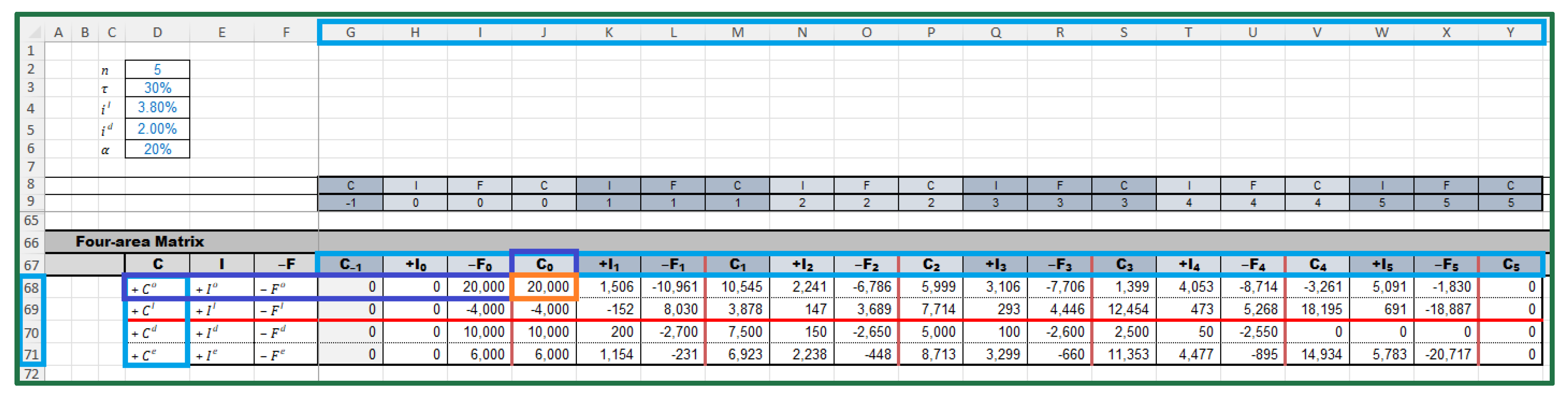Click the n input cell containing 5
Screen dimensions: 1568x399
157,69
